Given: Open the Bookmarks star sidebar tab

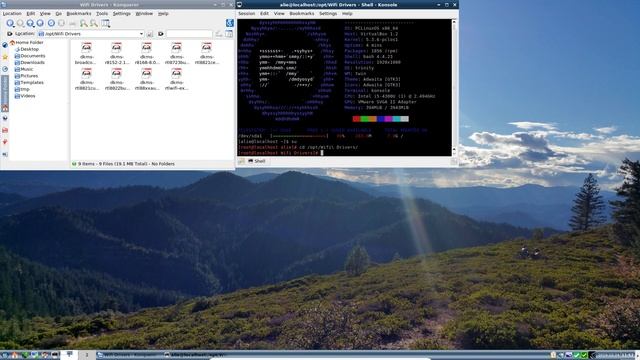Looking at the screenshot, I should [5, 57].
